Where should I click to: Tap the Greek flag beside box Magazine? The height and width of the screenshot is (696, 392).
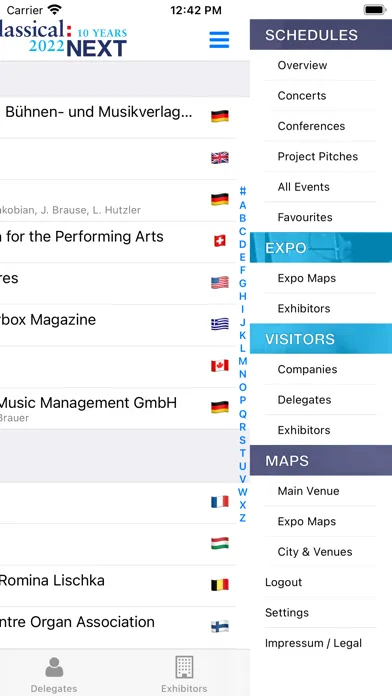click(x=220, y=324)
